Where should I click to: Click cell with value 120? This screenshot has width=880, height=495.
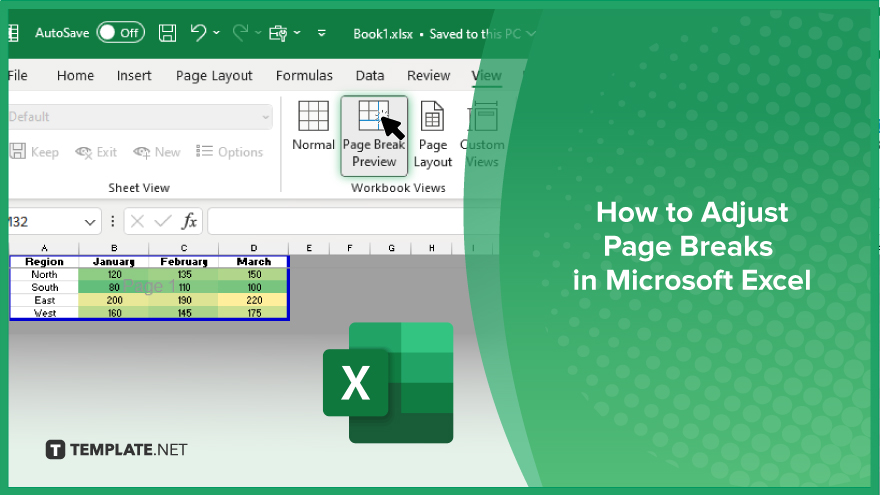pos(114,274)
